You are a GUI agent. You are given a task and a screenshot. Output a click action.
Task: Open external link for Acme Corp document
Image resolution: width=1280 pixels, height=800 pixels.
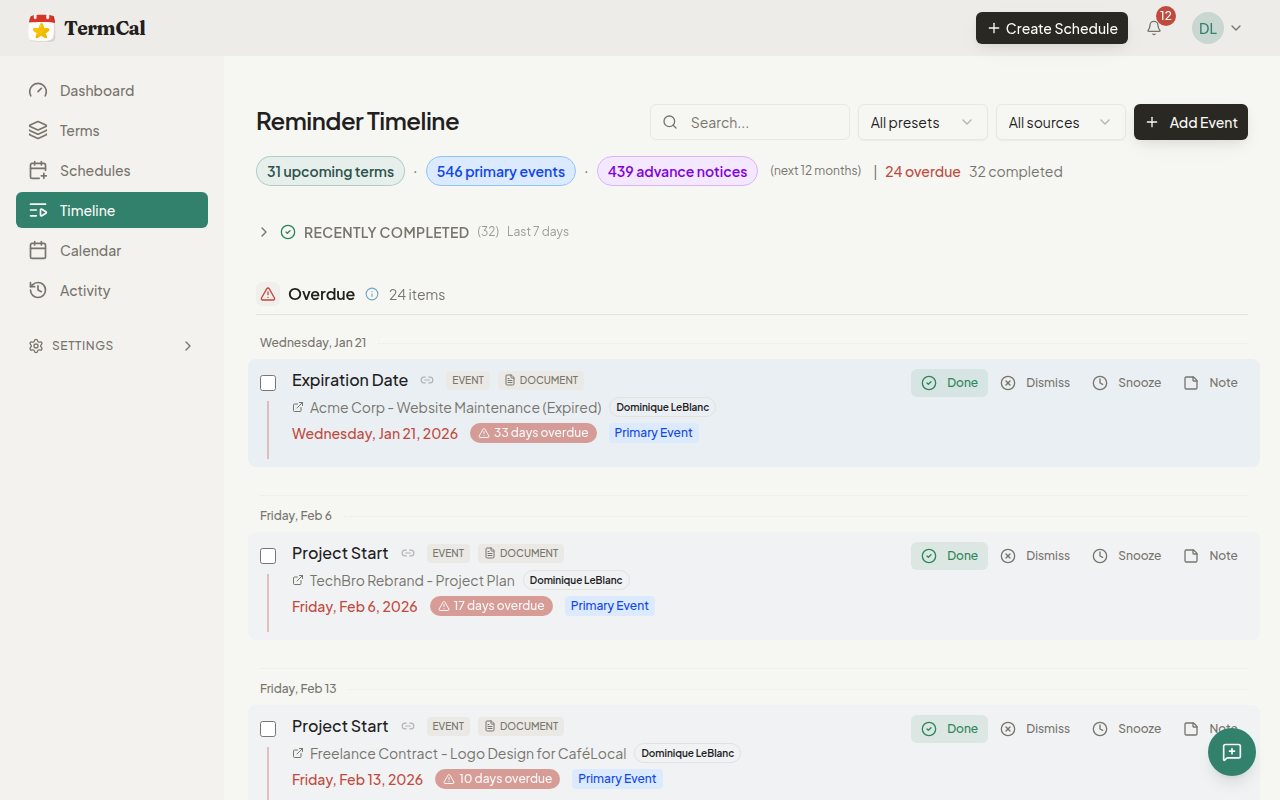[298, 408]
